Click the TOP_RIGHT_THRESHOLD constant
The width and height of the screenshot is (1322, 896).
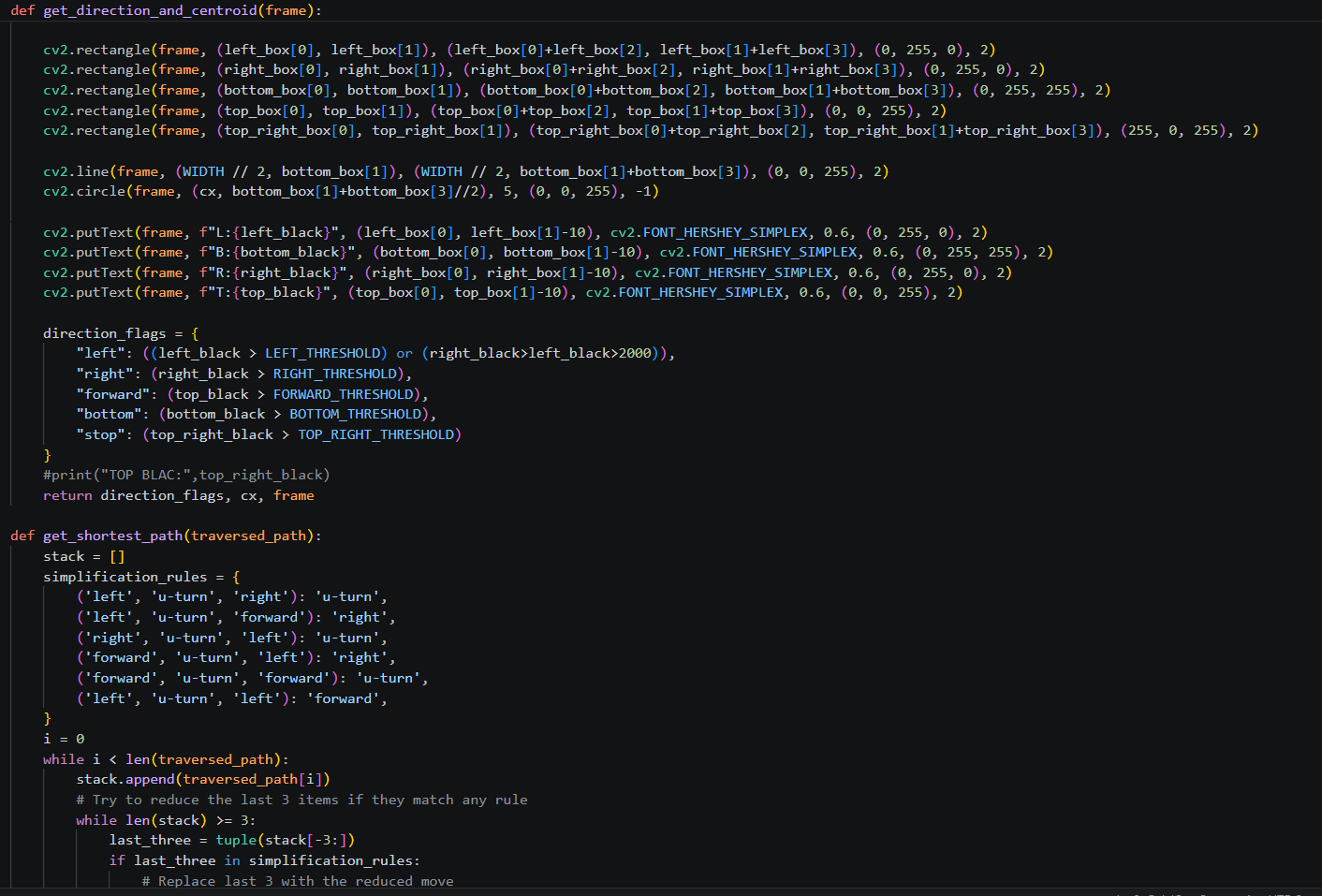pos(375,434)
